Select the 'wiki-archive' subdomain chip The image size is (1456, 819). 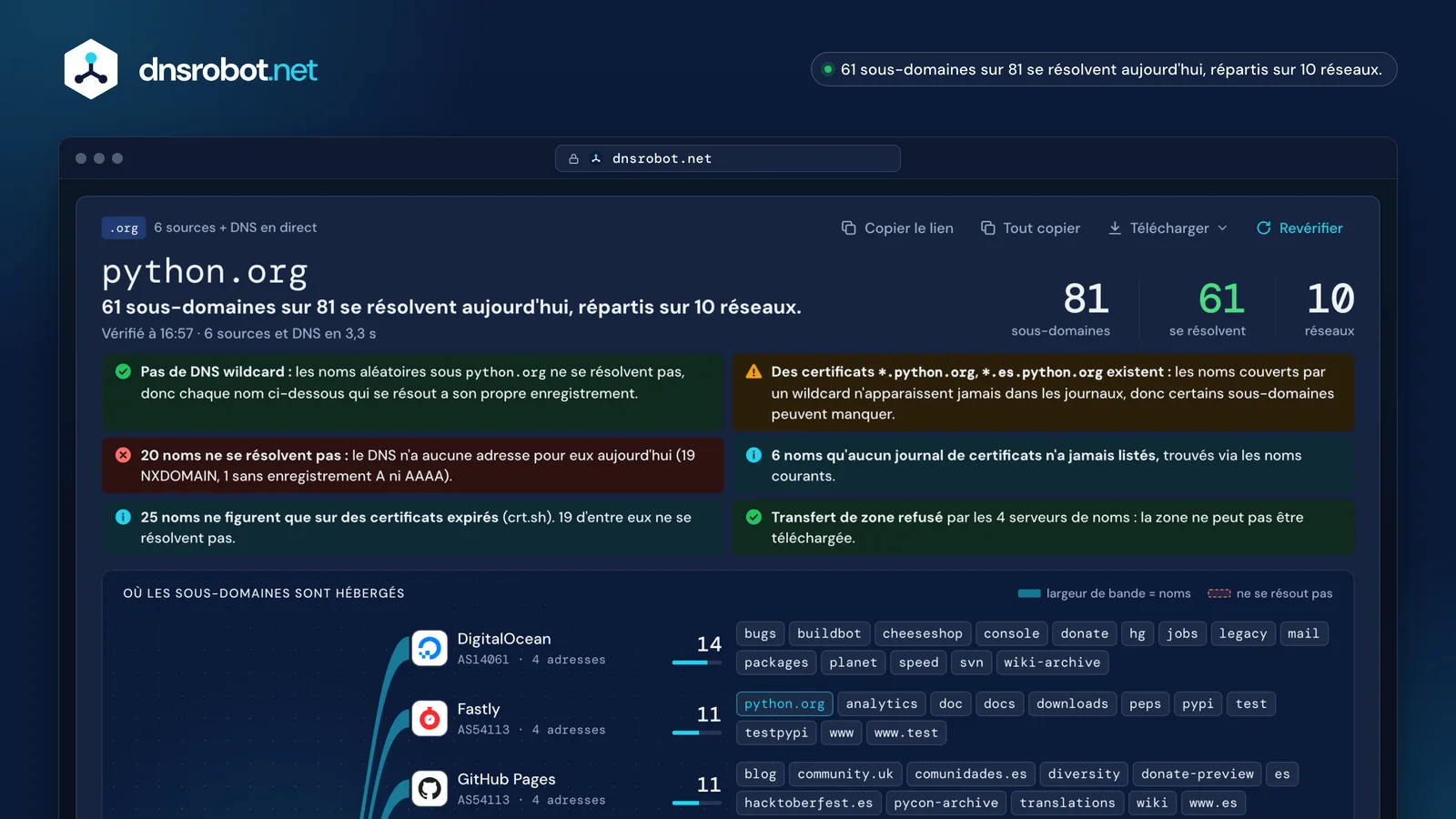[x=1052, y=662]
